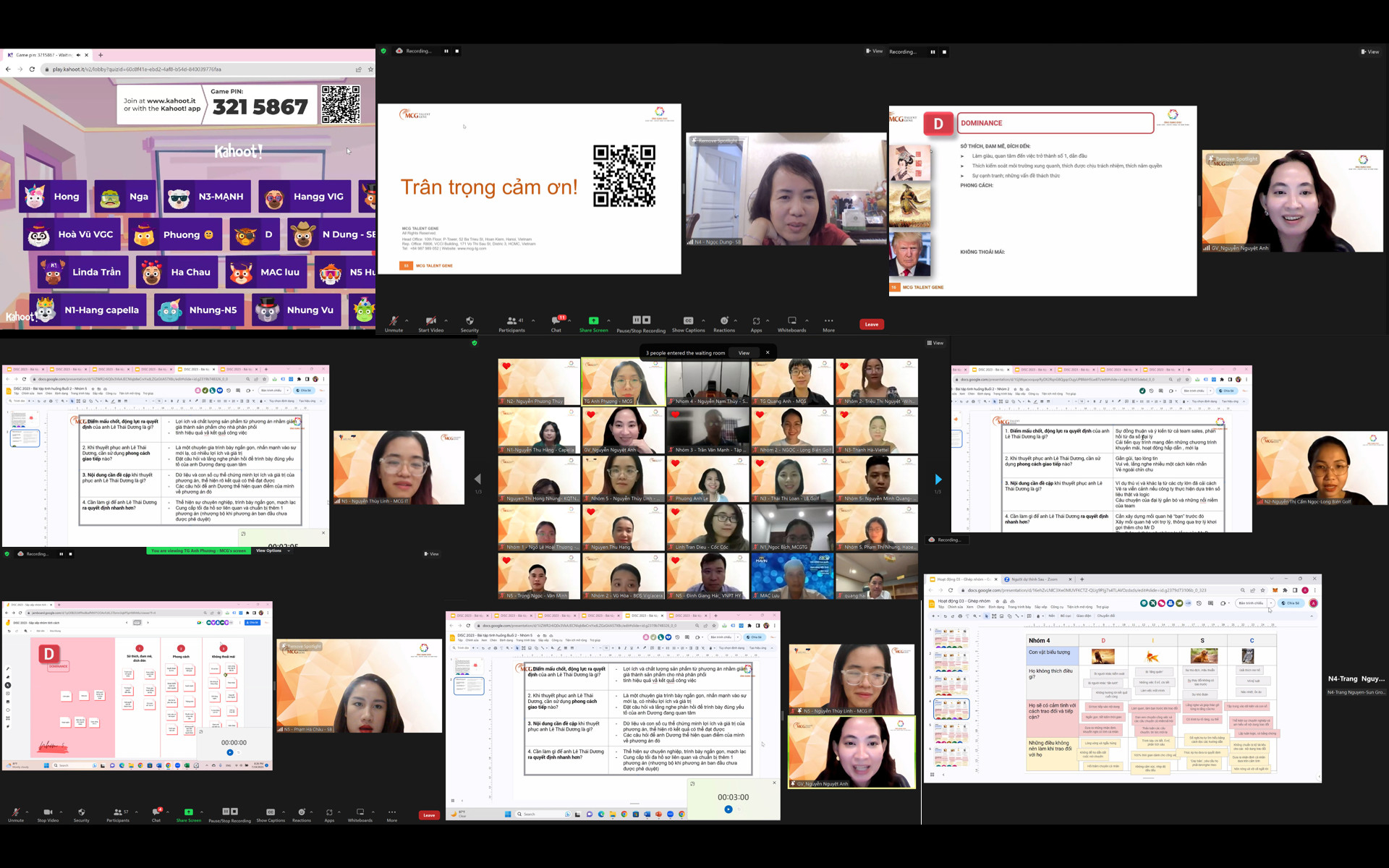Click Share Screen in the upper Zoom toolbar
The height and width of the screenshot is (868, 1389).
pyautogui.click(x=593, y=323)
